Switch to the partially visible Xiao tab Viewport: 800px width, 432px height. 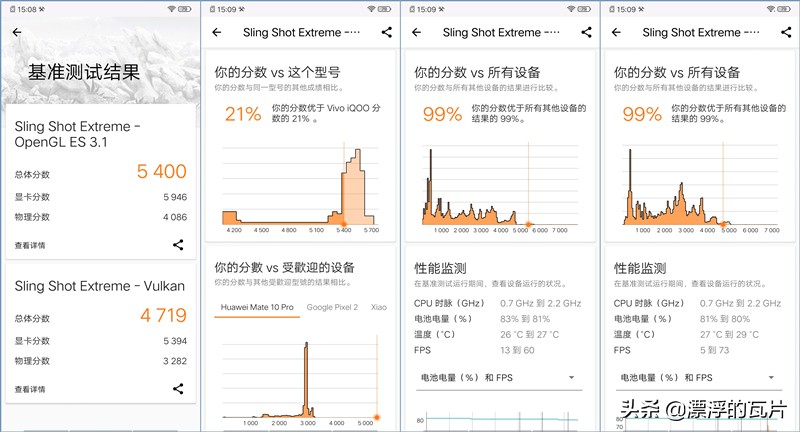[379, 307]
